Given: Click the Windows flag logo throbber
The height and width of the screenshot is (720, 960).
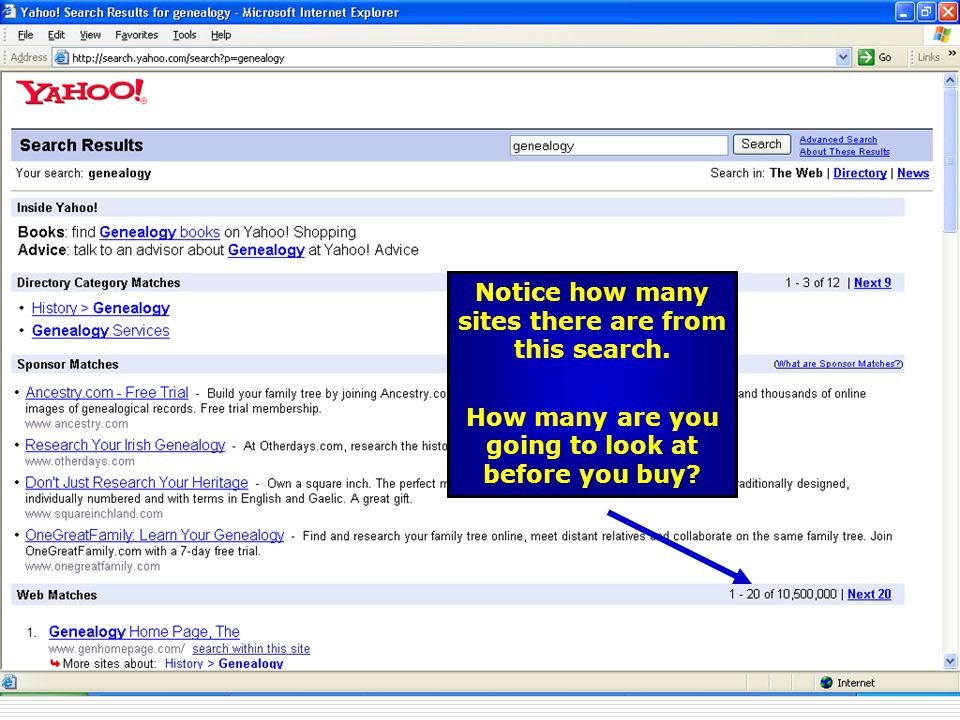Looking at the screenshot, I should [x=942, y=34].
